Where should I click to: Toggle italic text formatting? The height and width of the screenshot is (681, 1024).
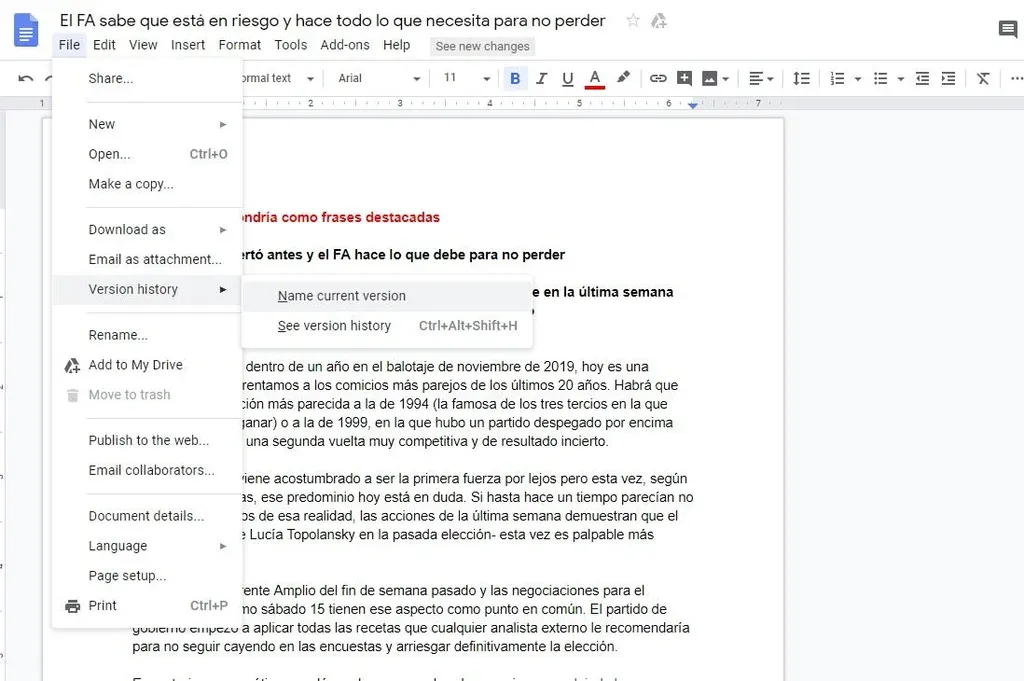click(x=542, y=78)
